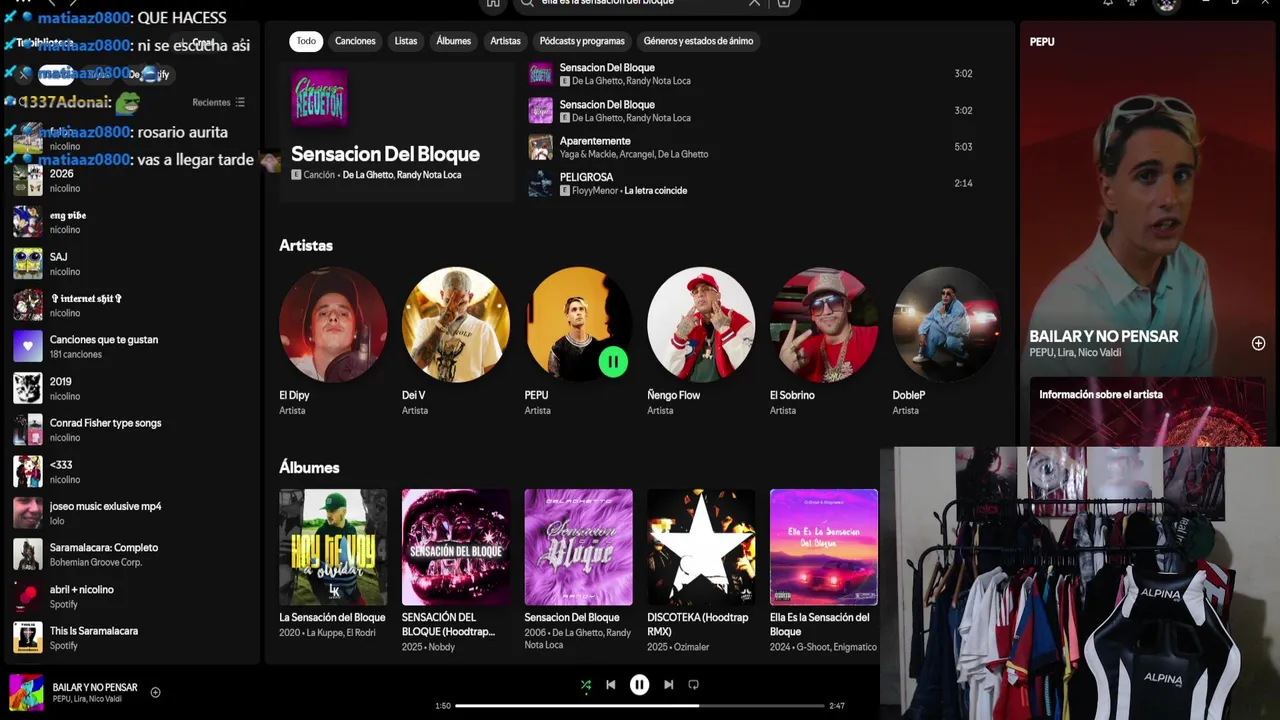Open the 2006 Sensacion Del Bloque album cover
This screenshot has width=1280, height=720.
pos(578,547)
